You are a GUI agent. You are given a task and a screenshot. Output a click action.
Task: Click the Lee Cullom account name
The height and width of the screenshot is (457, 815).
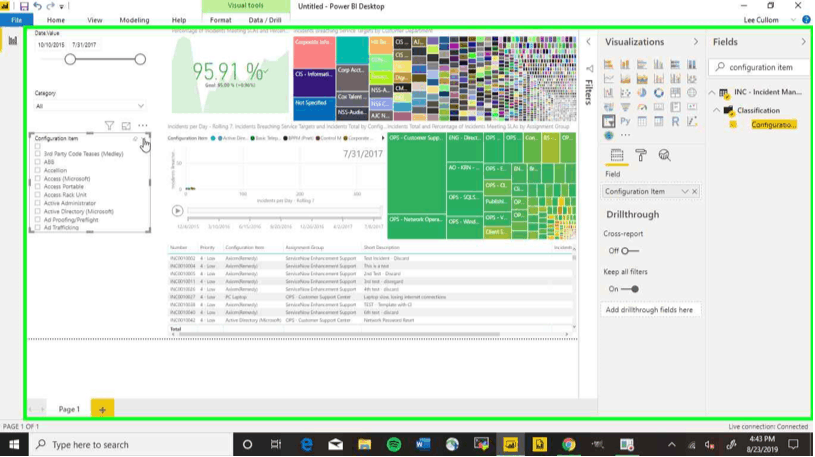pos(761,20)
